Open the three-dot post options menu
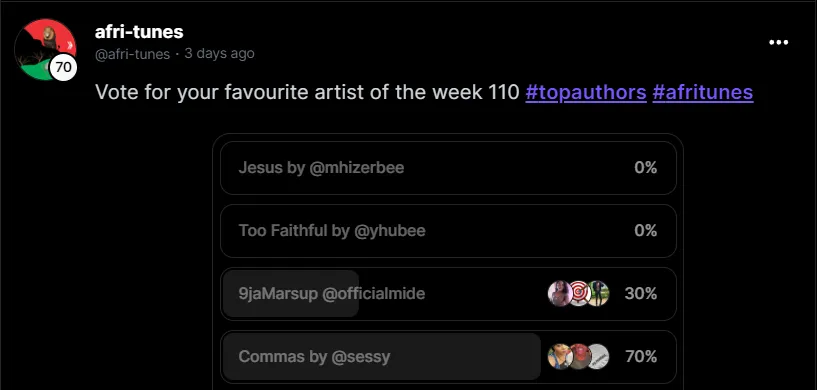Viewport: 817px width, 390px height. (x=778, y=43)
